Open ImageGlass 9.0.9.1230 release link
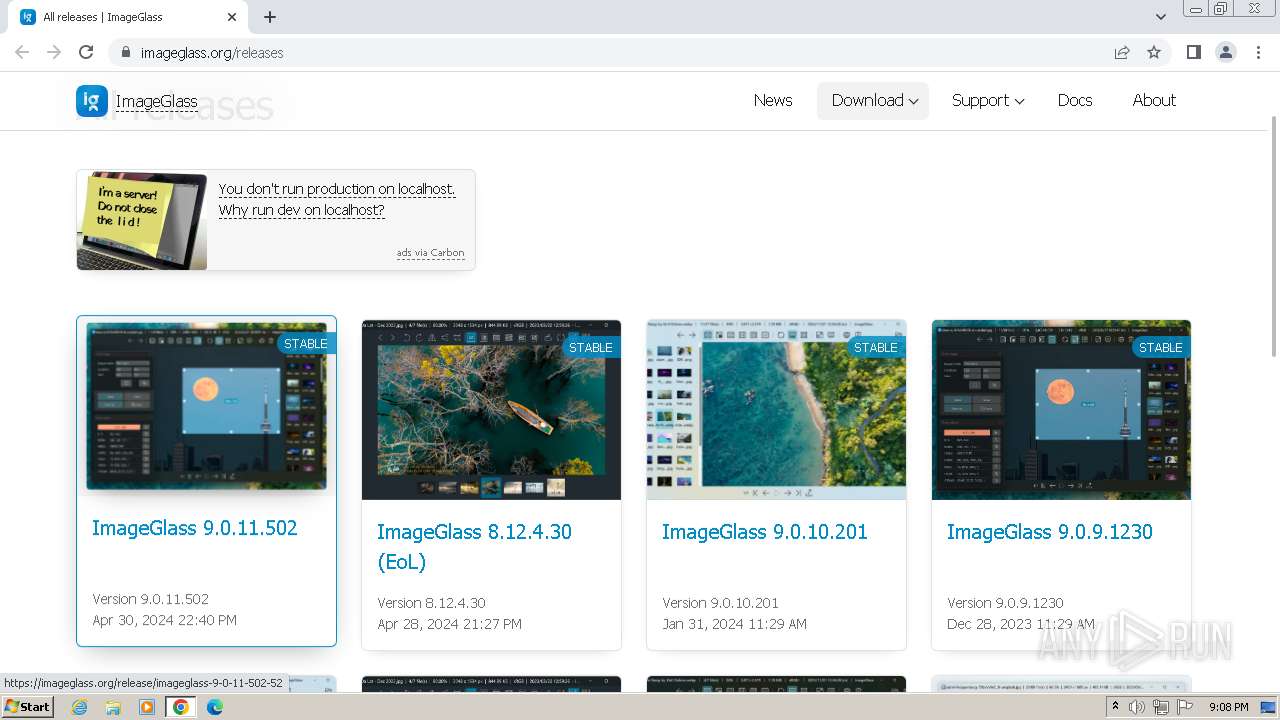Screen dimensions: 1280x720 point(1050,532)
